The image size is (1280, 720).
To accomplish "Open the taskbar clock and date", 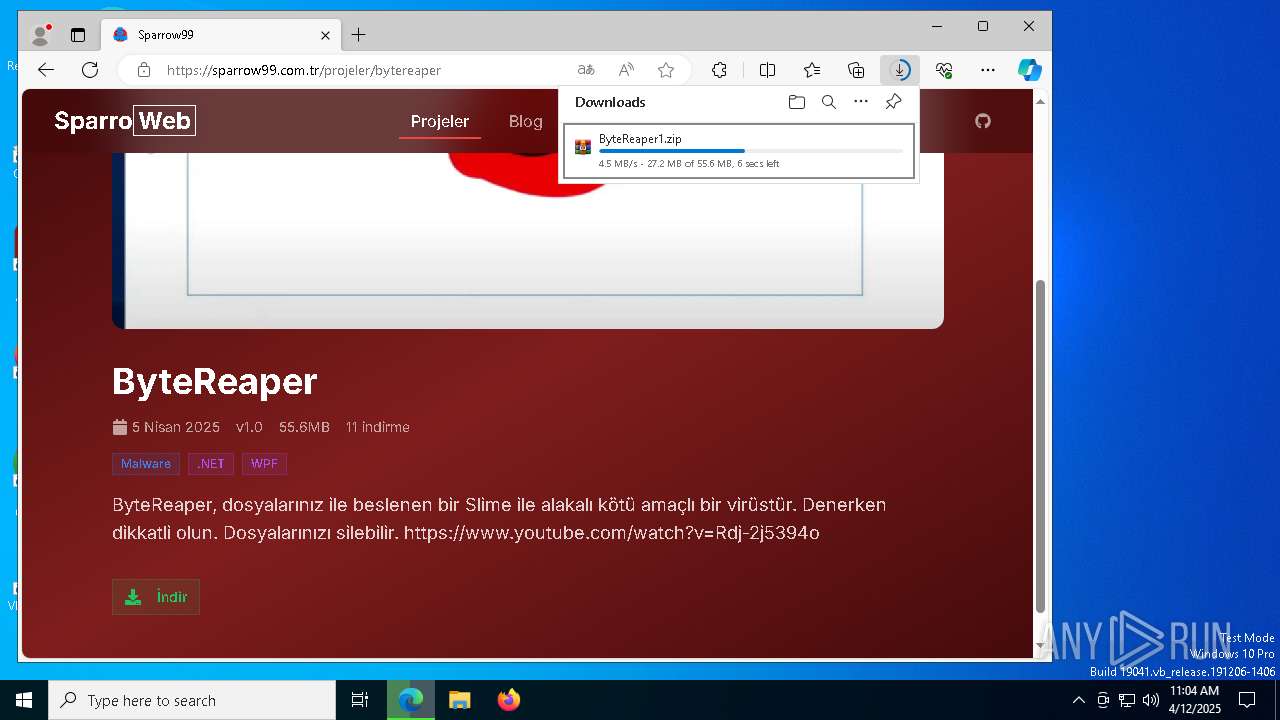I will click(x=1195, y=700).
